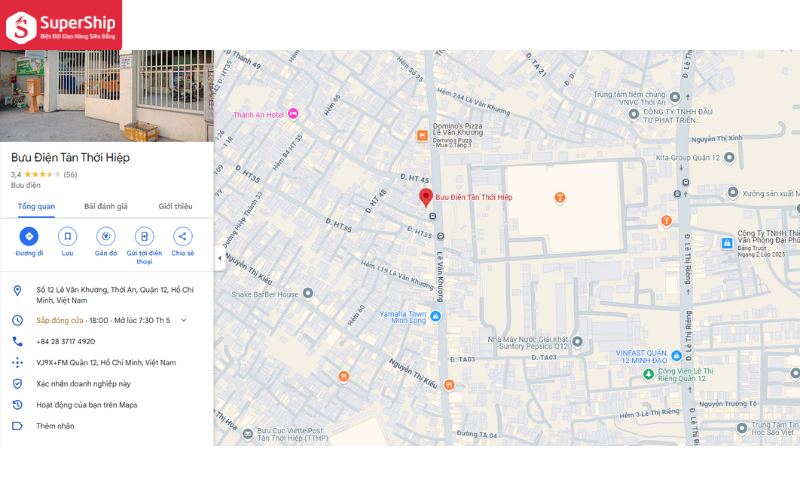
Task: Save the place with Lưu icon
Action: coord(67,236)
